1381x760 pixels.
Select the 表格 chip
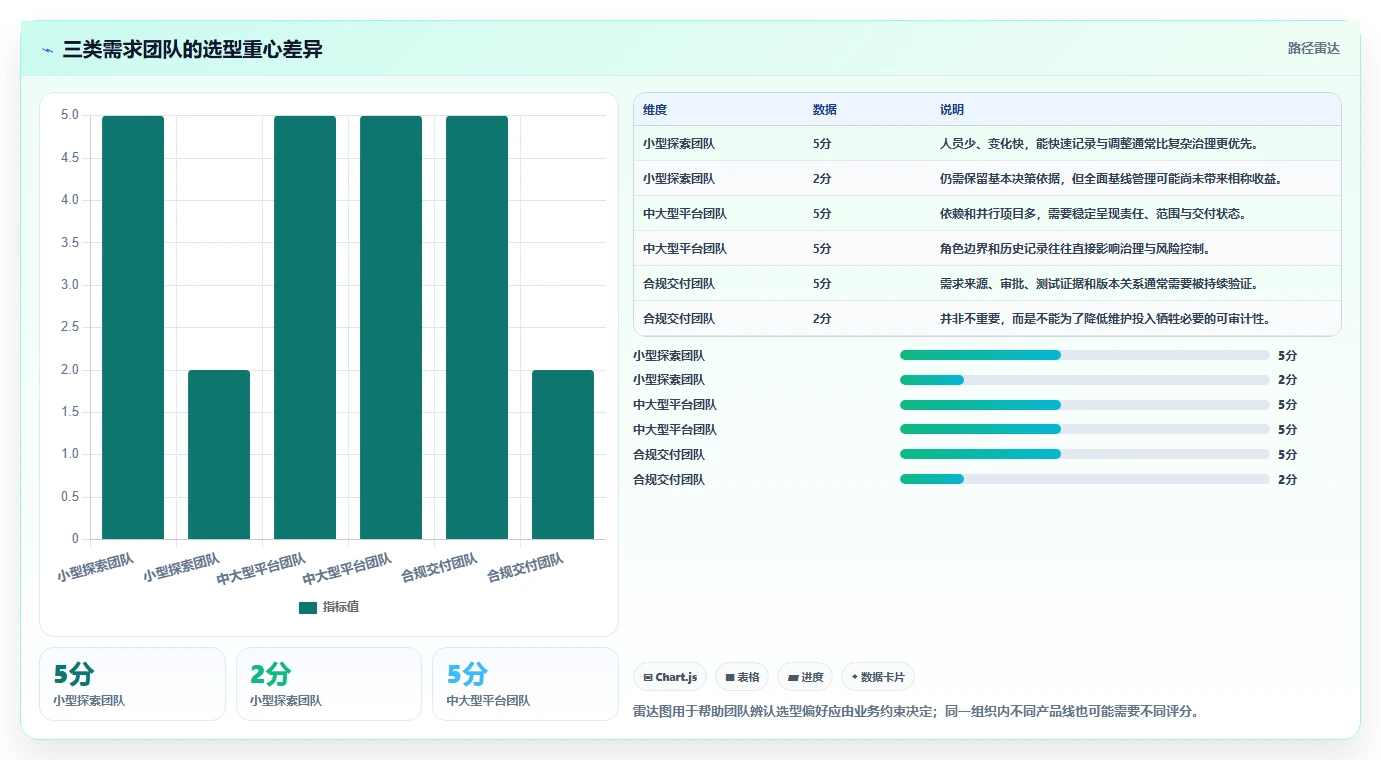tap(742, 677)
